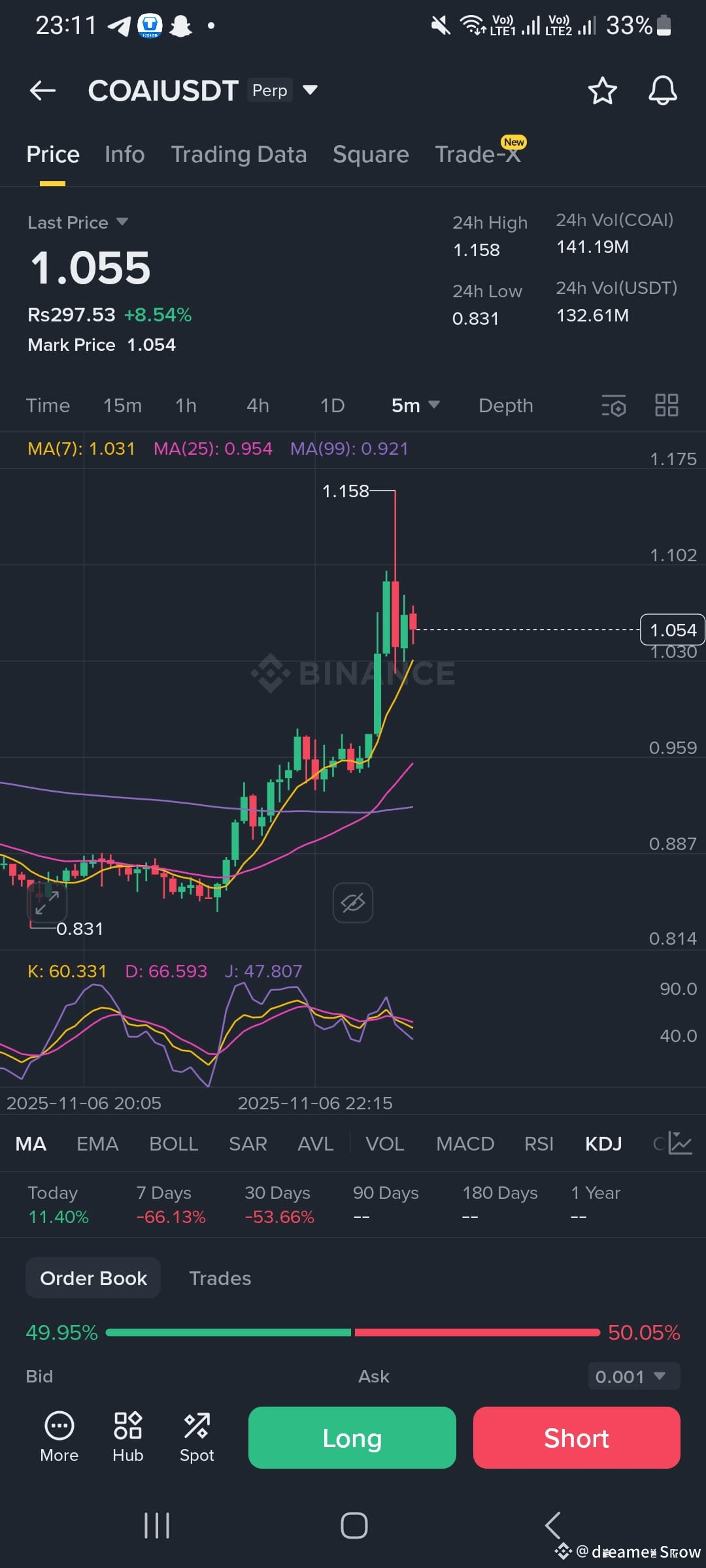Open the Square tab
Viewport: 706px width, 1568px height.
pos(371,154)
